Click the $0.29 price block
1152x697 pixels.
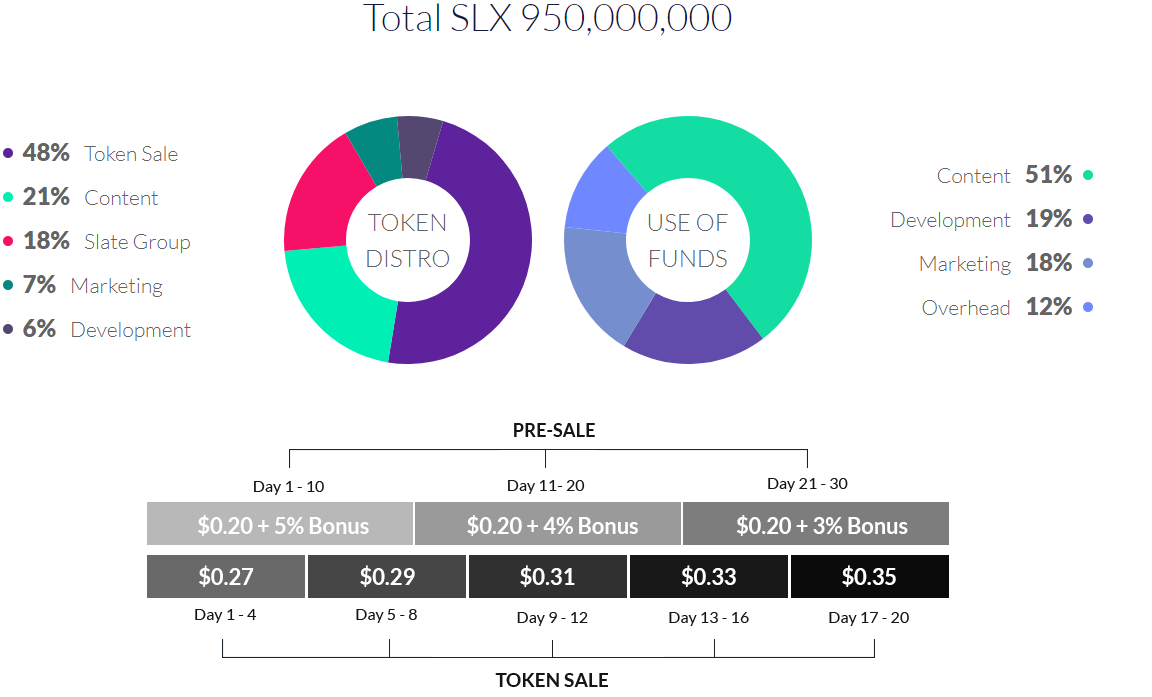pos(387,577)
